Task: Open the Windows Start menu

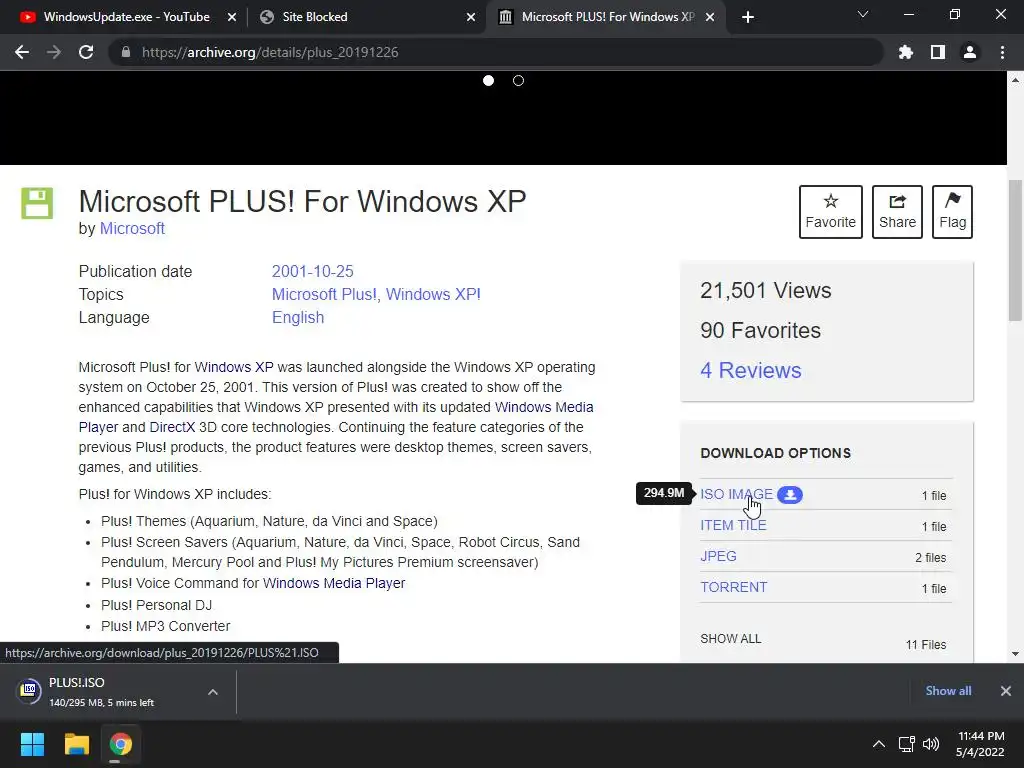Action: tap(32, 744)
